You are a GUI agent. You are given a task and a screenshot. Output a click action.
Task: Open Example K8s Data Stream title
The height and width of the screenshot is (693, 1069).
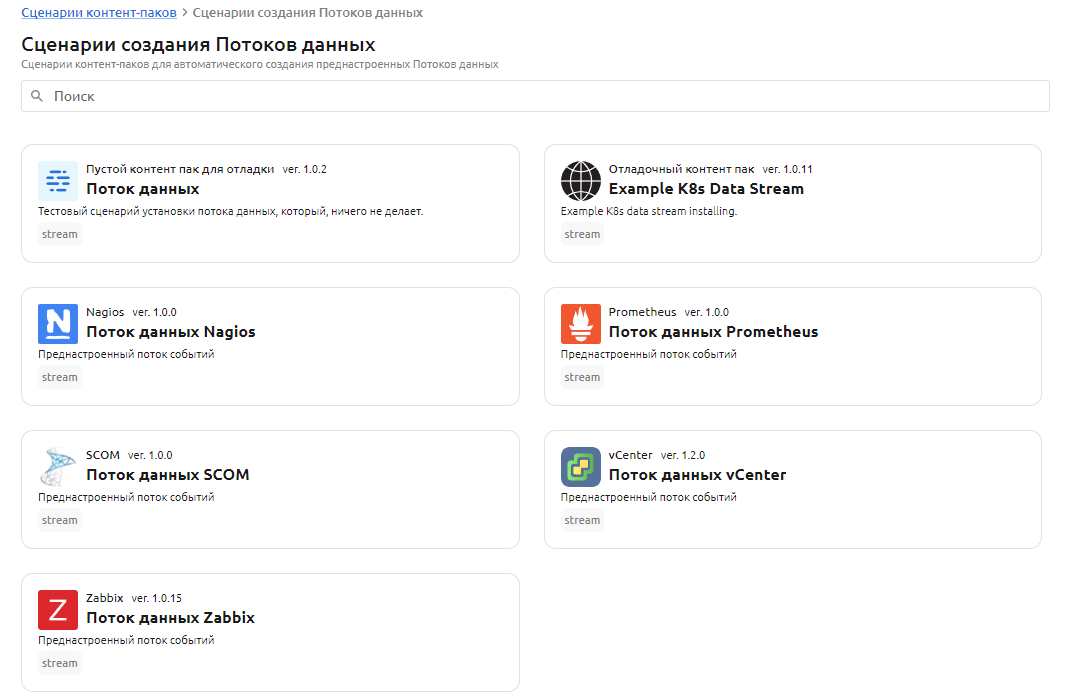tap(706, 189)
